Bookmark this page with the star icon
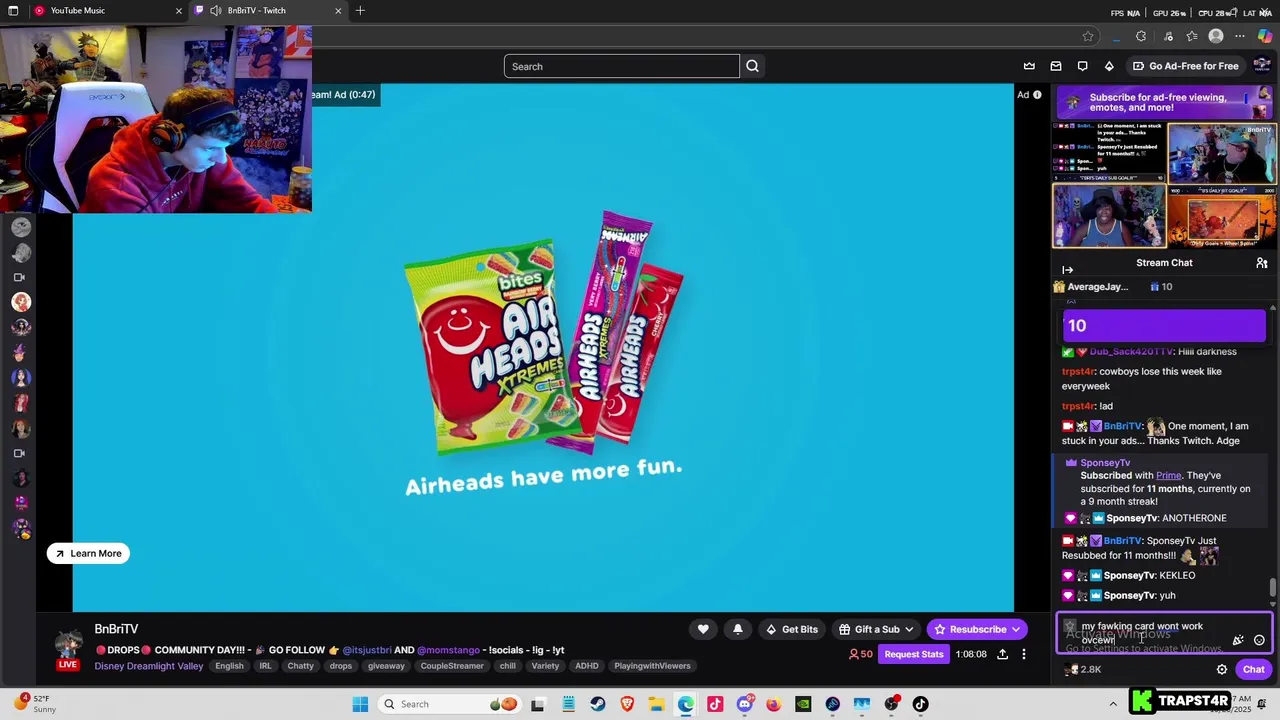The height and width of the screenshot is (720, 1280). (x=1088, y=36)
